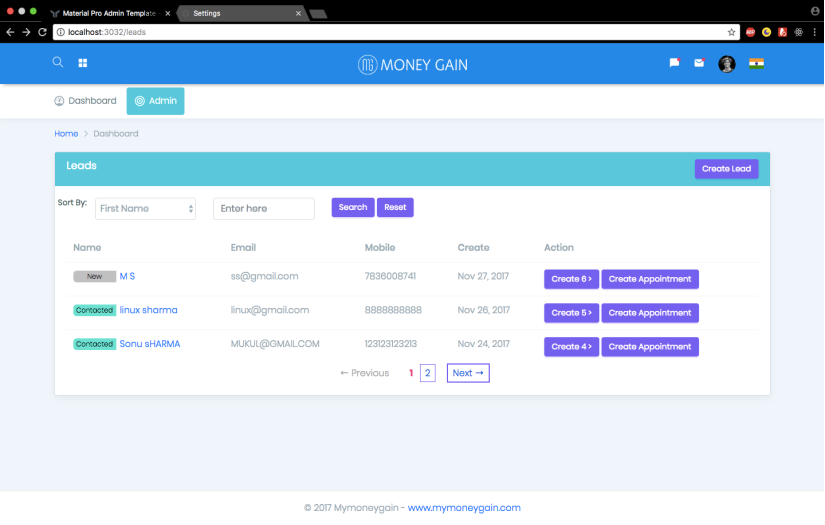Click the Create 4 button

point(571,347)
